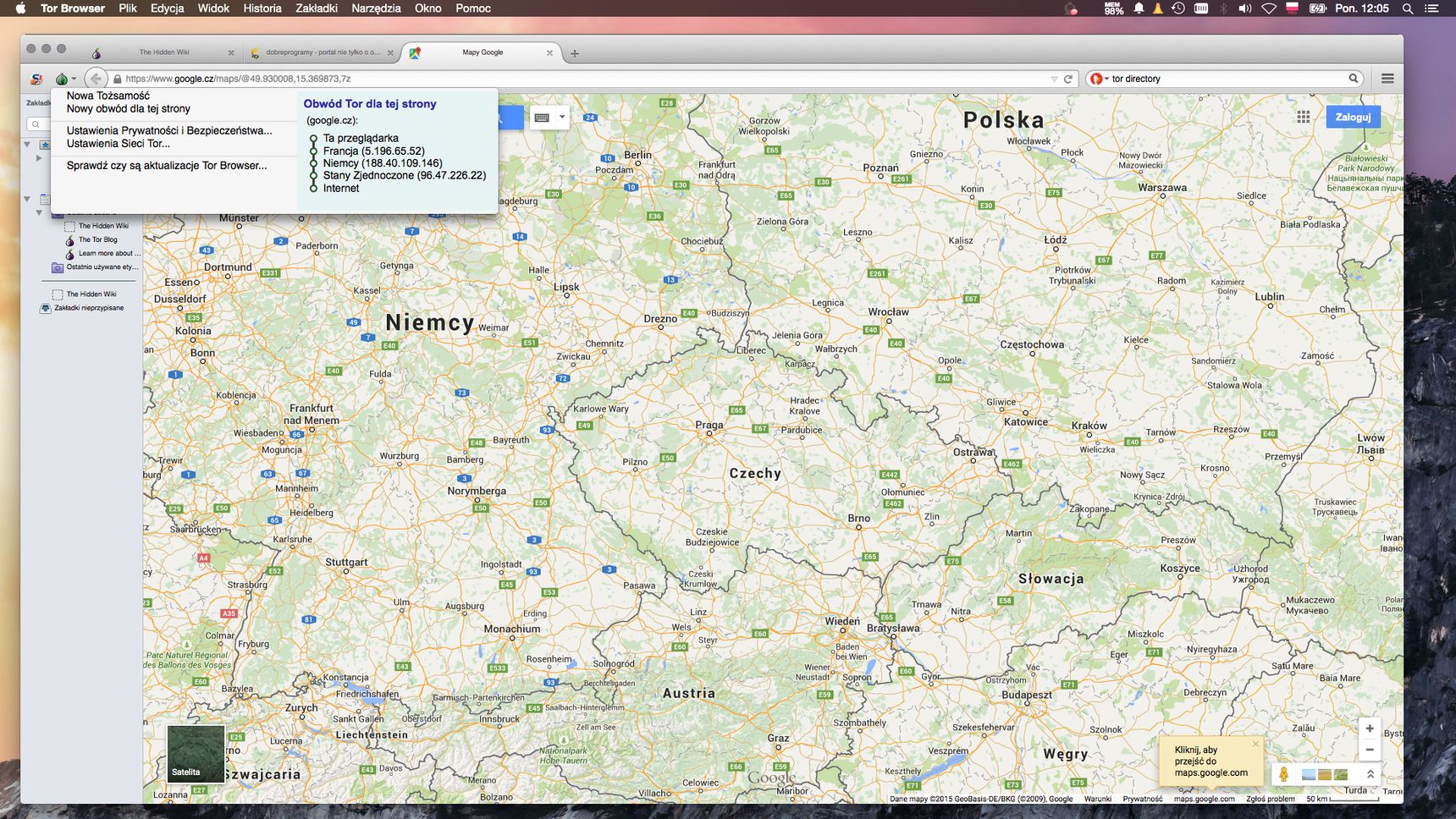Open the URL history dropdown arrow
The image size is (1456, 819).
click(x=1054, y=79)
